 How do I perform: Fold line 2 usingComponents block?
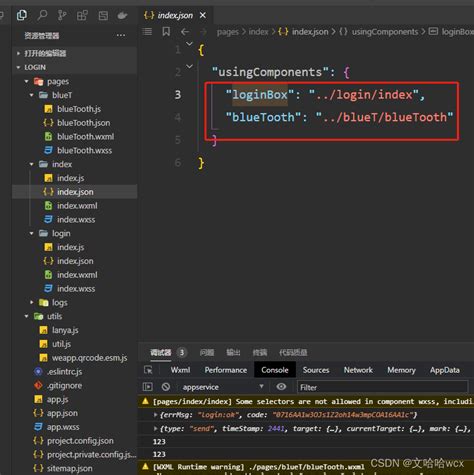tap(189, 67)
